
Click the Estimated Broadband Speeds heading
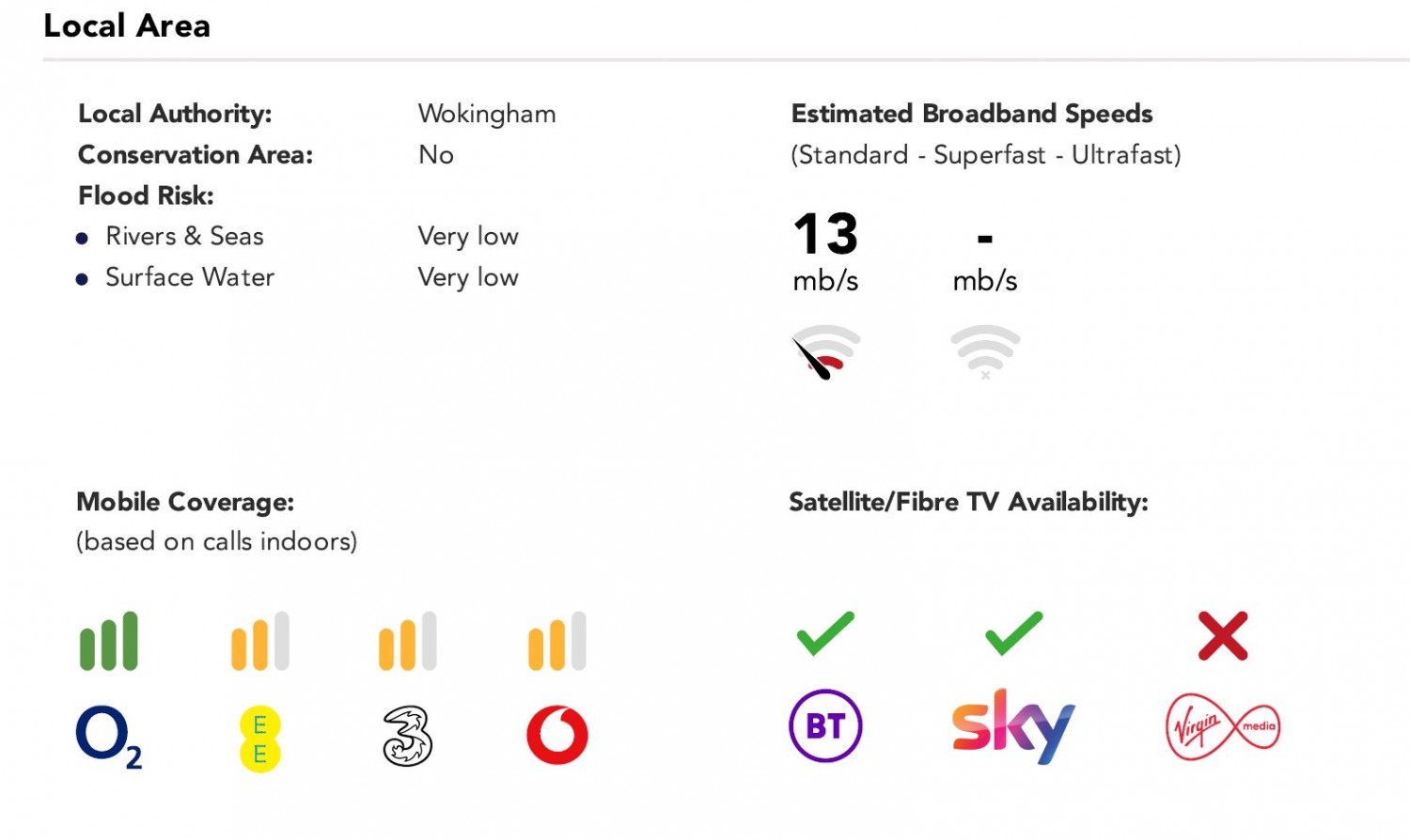pyautogui.click(x=972, y=114)
